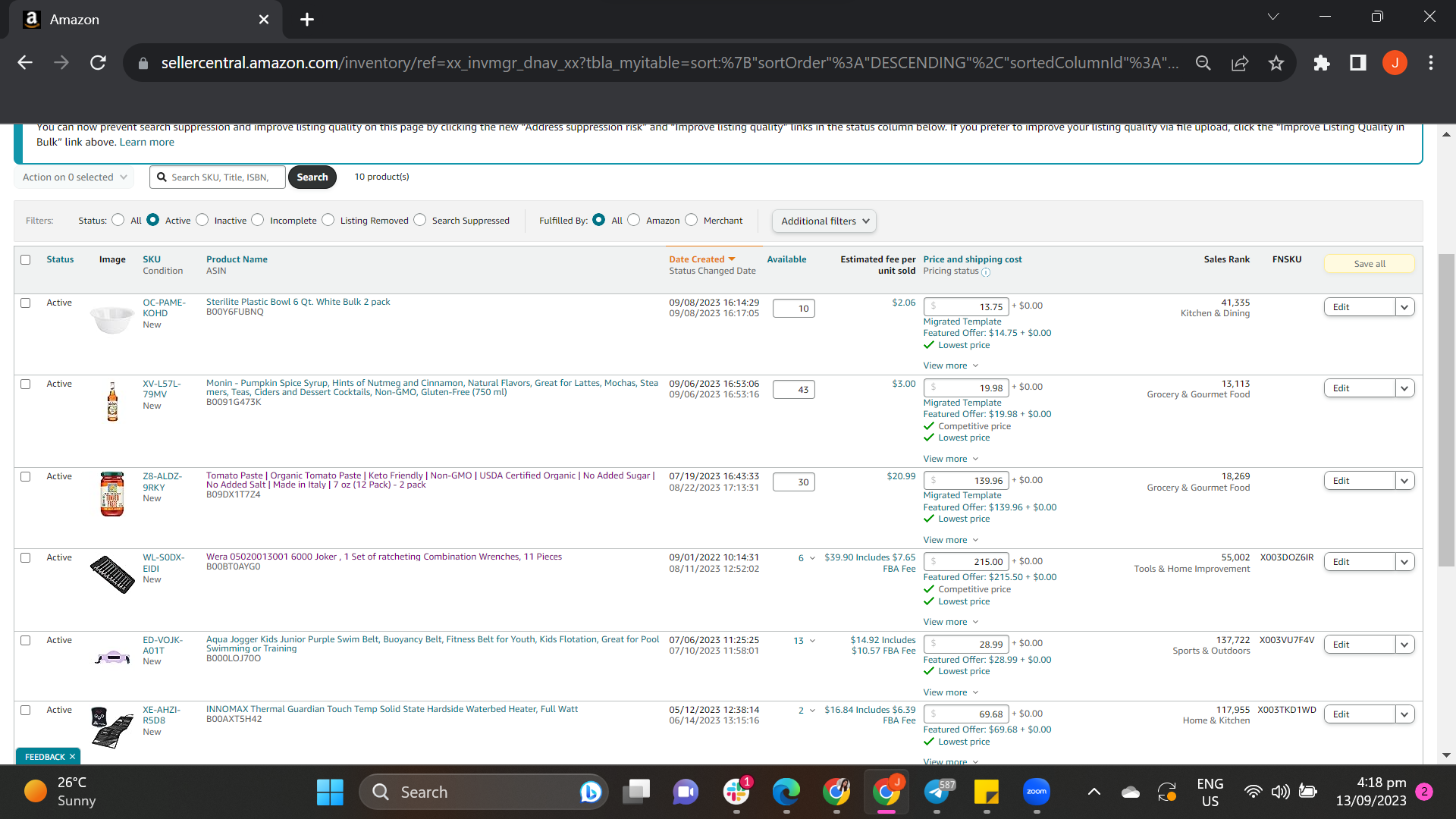
Task: Expand View more for Wera wrenches pricing
Action: click(x=951, y=623)
